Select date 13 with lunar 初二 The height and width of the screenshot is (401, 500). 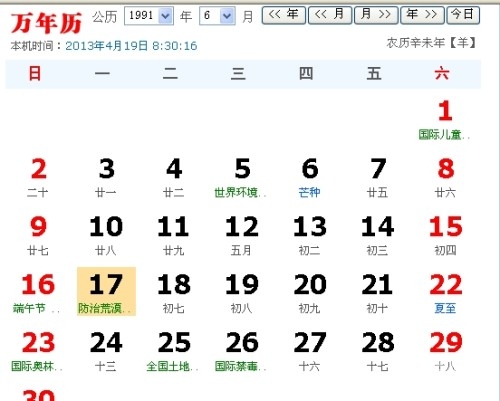[x=310, y=236]
